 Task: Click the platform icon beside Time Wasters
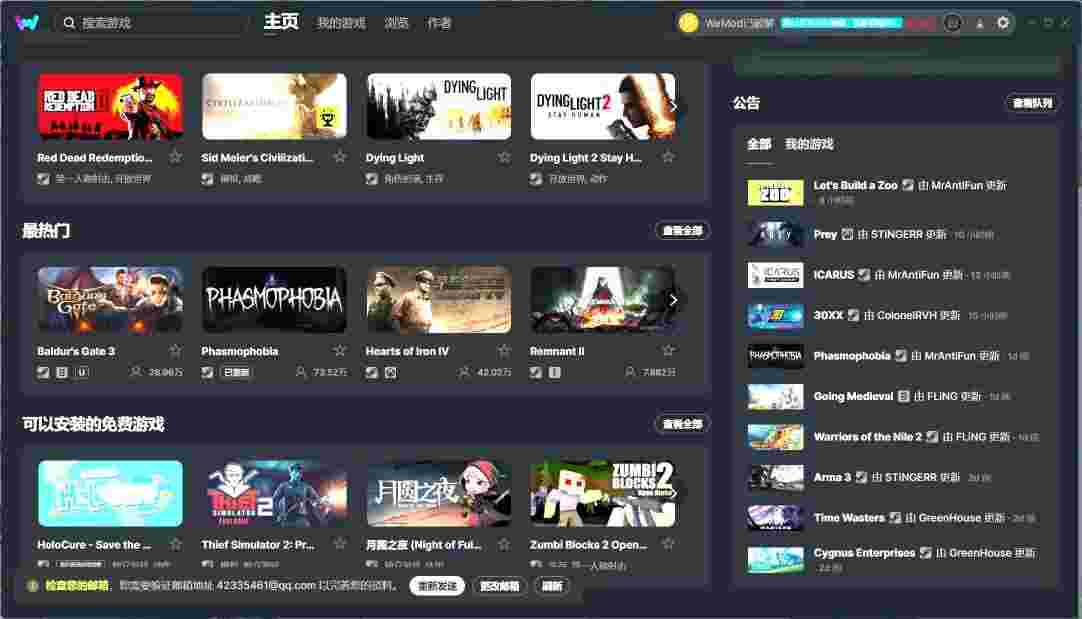tap(895, 518)
